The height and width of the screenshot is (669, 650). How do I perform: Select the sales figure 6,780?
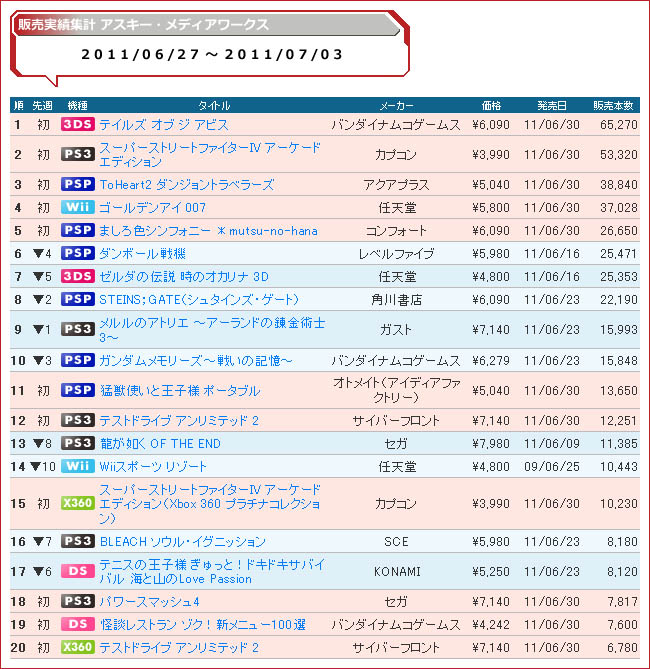(x=622, y=648)
